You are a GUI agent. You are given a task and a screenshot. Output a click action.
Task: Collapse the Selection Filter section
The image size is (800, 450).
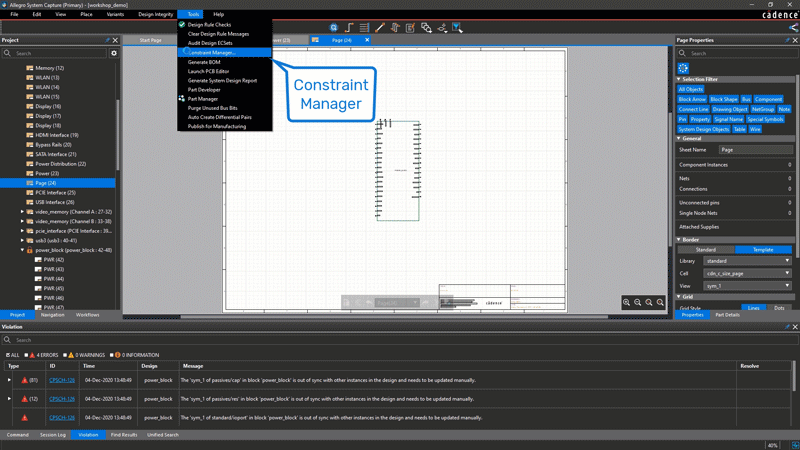click(x=679, y=79)
